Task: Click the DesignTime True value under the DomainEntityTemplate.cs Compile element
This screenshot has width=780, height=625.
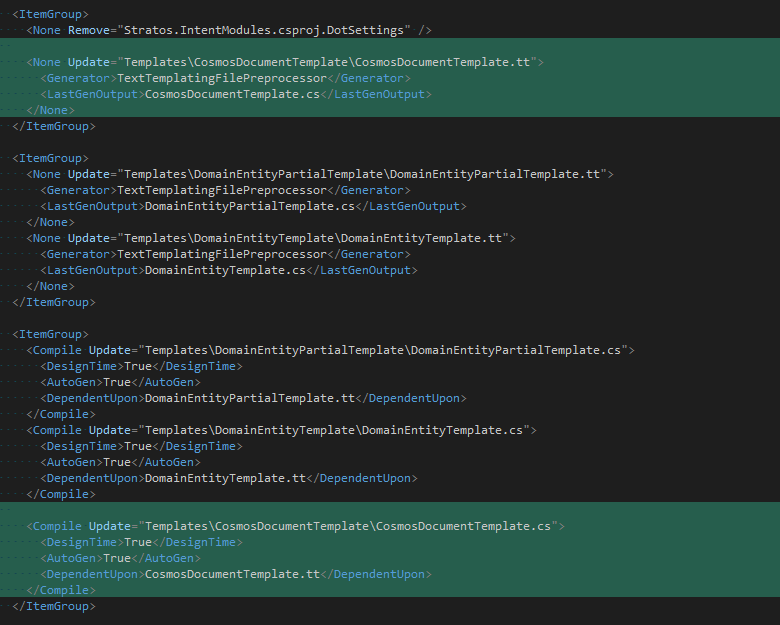Action: pos(138,446)
